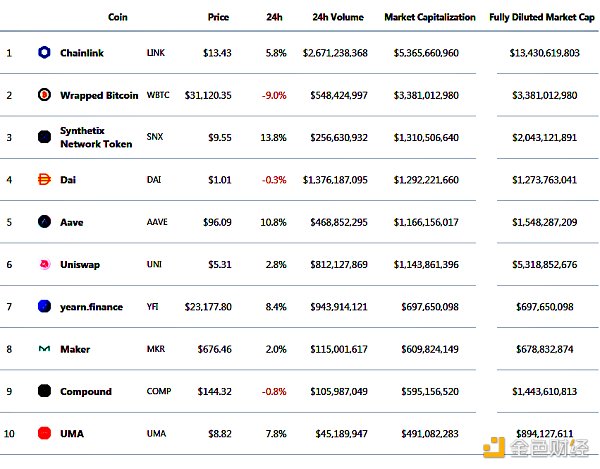Click the yearn.finance logo icon
Image resolution: width=600 pixels, height=469 pixels.
tap(44, 307)
